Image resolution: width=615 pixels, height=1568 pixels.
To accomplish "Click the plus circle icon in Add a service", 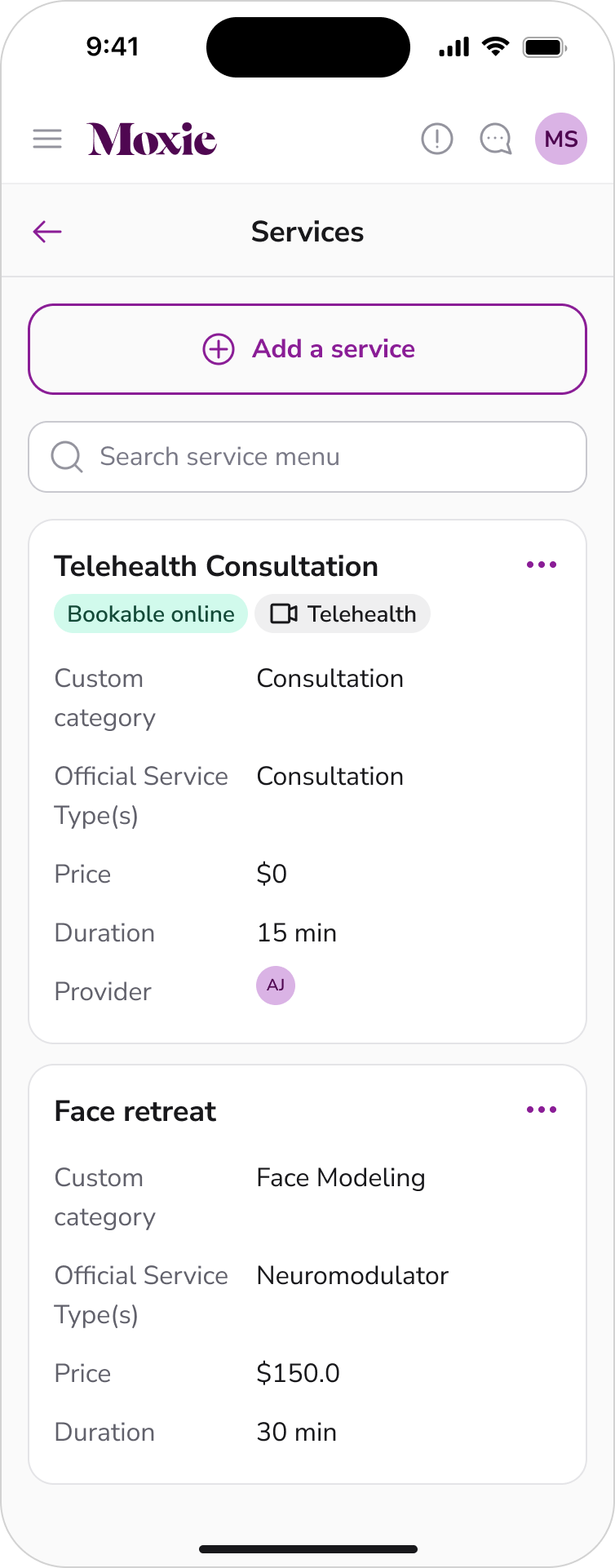I will point(219,349).
